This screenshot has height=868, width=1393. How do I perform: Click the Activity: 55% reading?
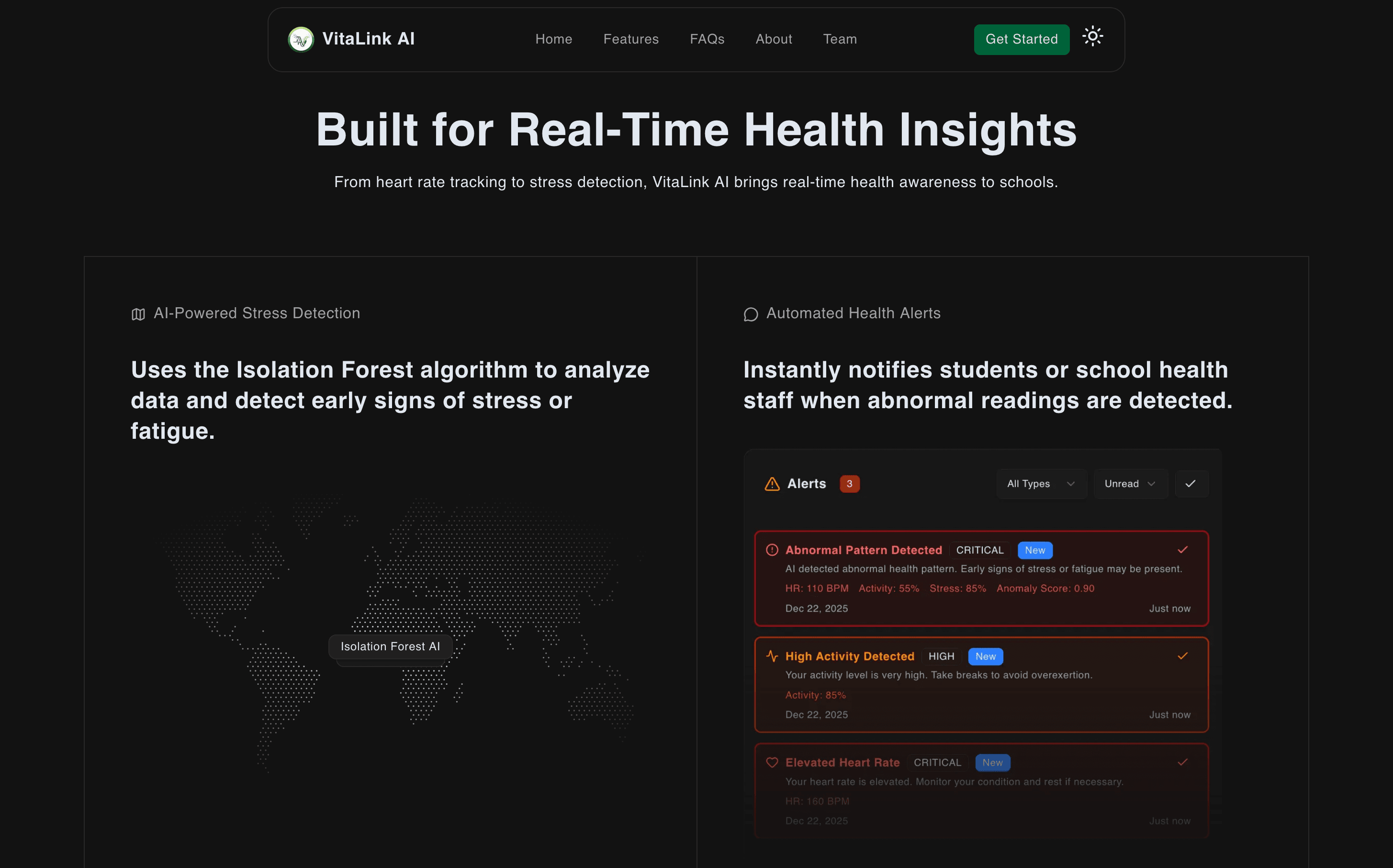coord(888,589)
